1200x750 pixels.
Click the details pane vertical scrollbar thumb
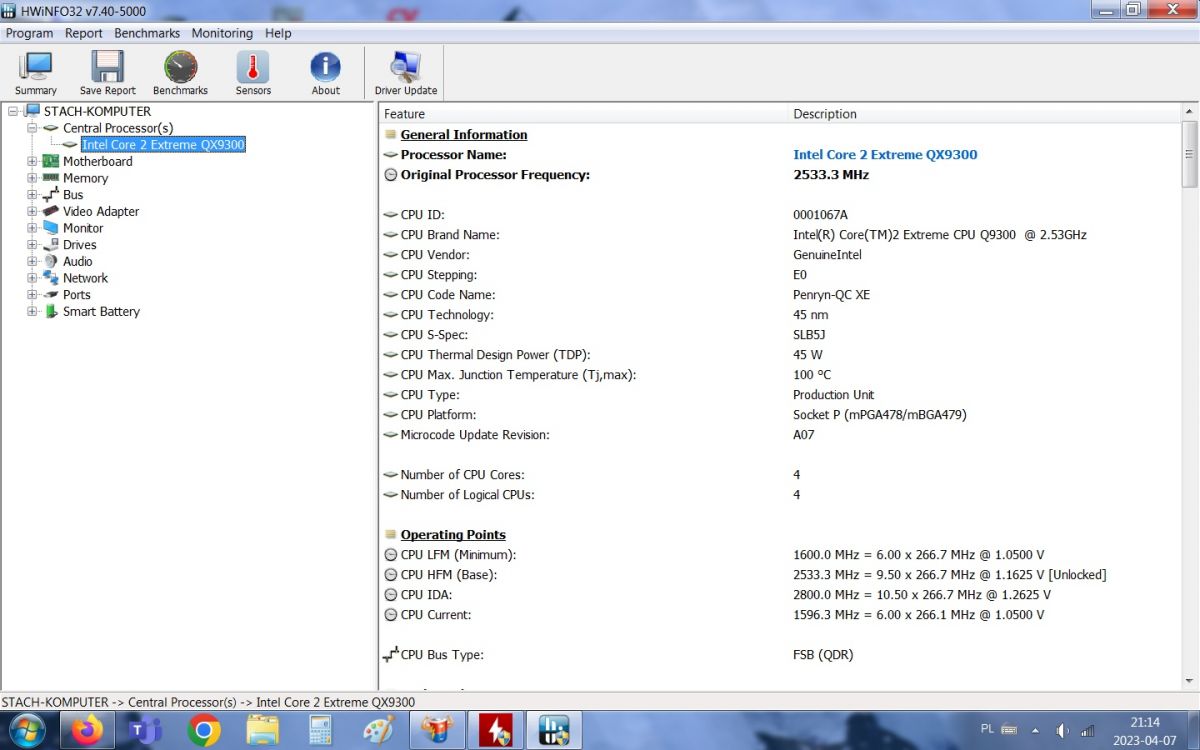click(x=1190, y=154)
